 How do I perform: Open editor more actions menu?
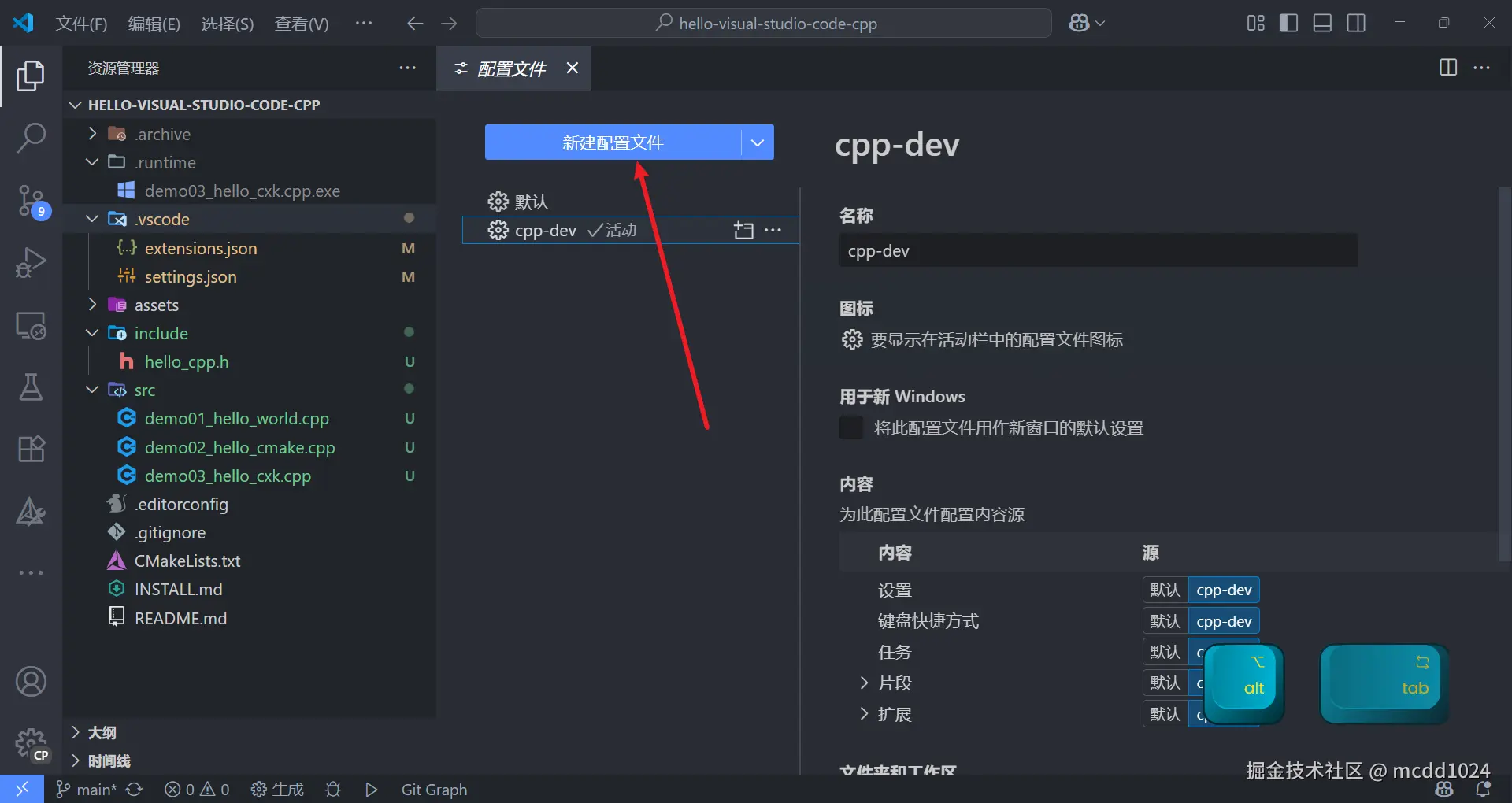pyautogui.click(x=1481, y=68)
